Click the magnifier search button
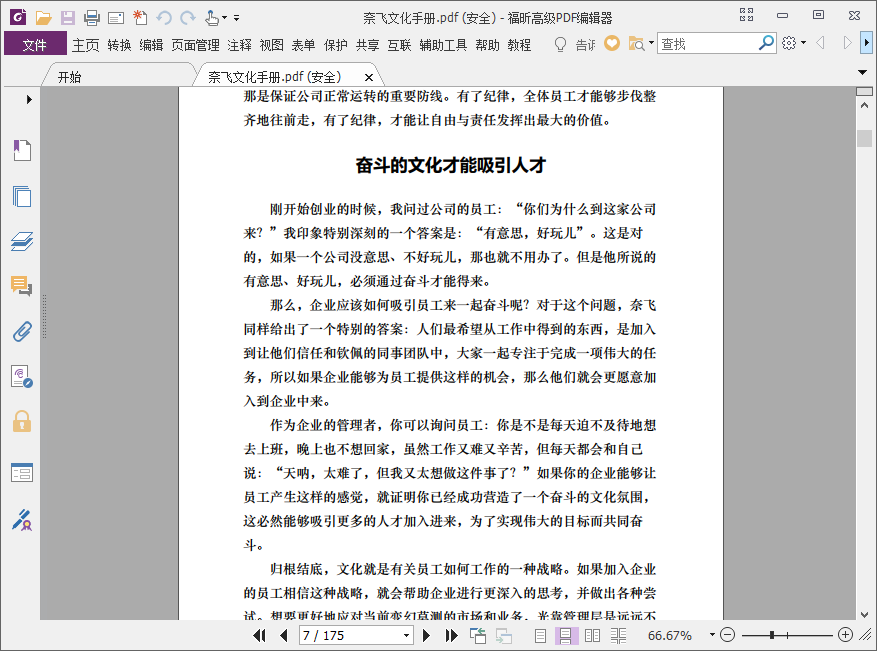This screenshot has height=651, width=877. [x=766, y=43]
